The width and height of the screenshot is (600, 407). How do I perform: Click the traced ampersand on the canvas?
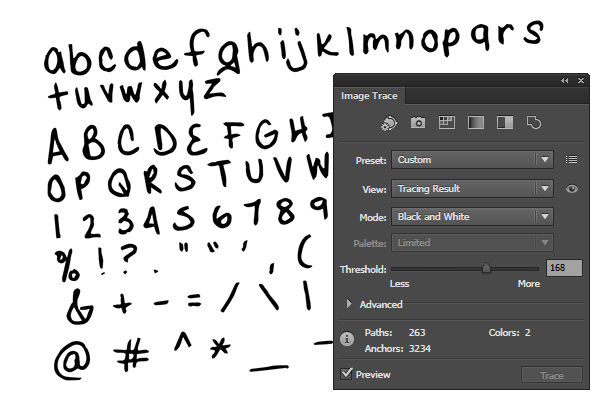(x=79, y=307)
